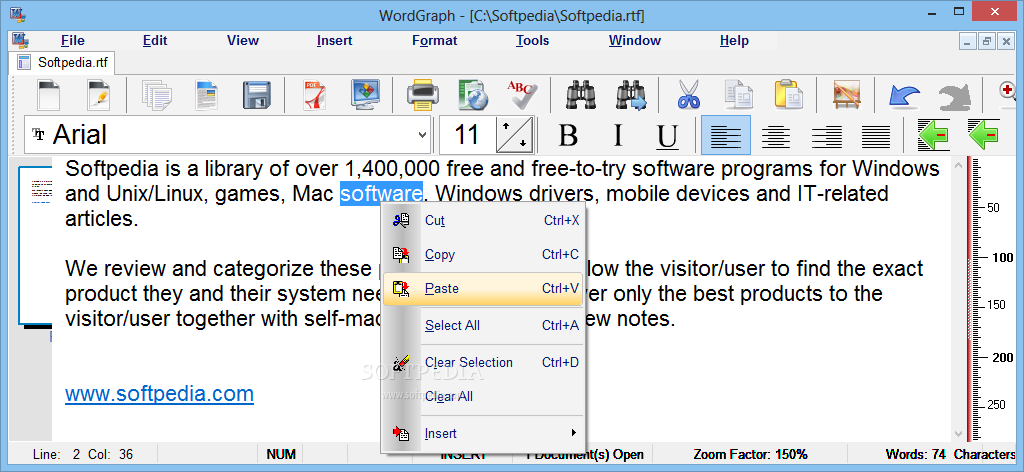Viewport: 1024px width, 472px height.
Task: Toggle Italic formatting
Action: coord(617,136)
